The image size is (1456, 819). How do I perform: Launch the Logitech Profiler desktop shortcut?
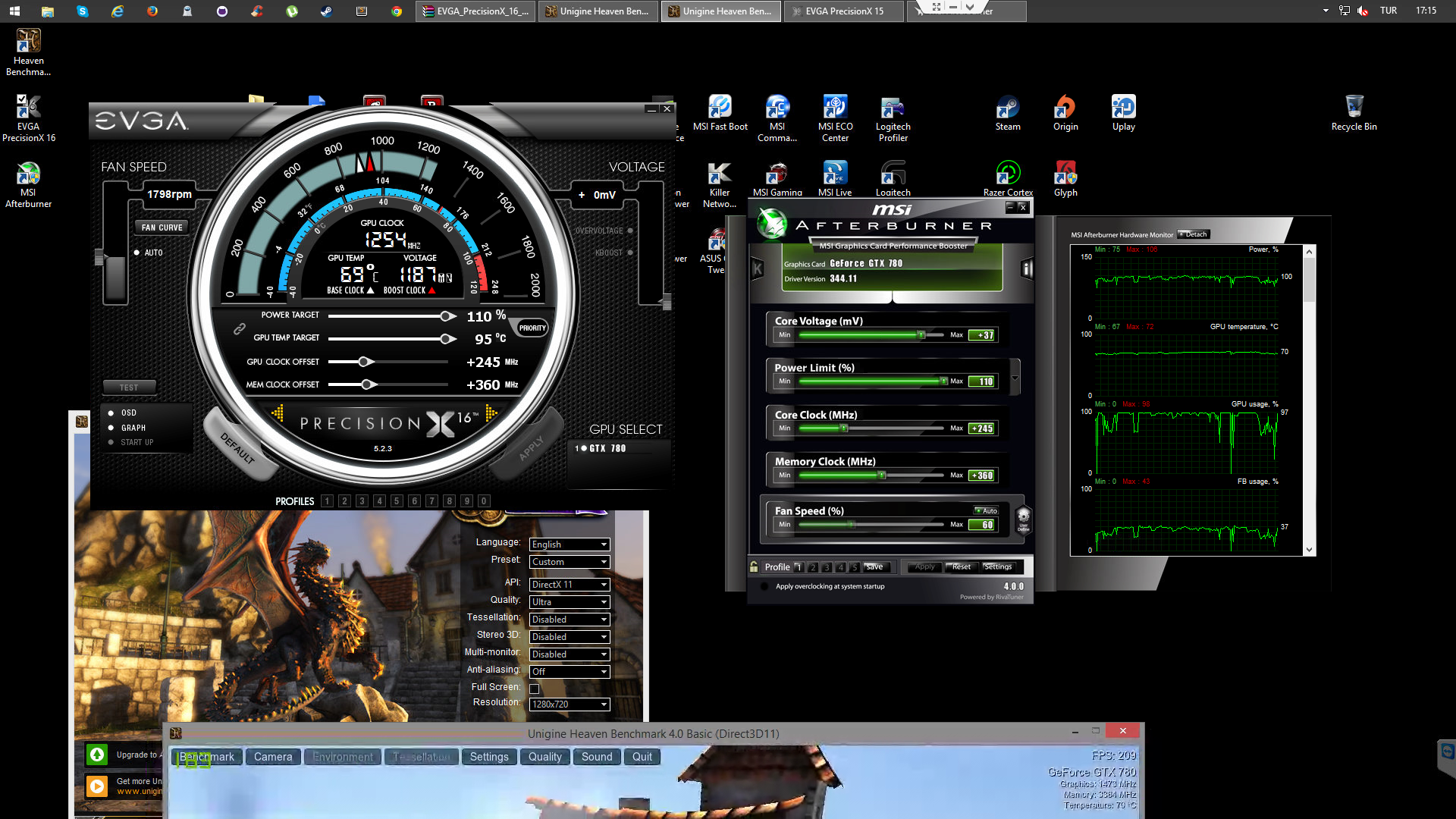click(x=893, y=118)
